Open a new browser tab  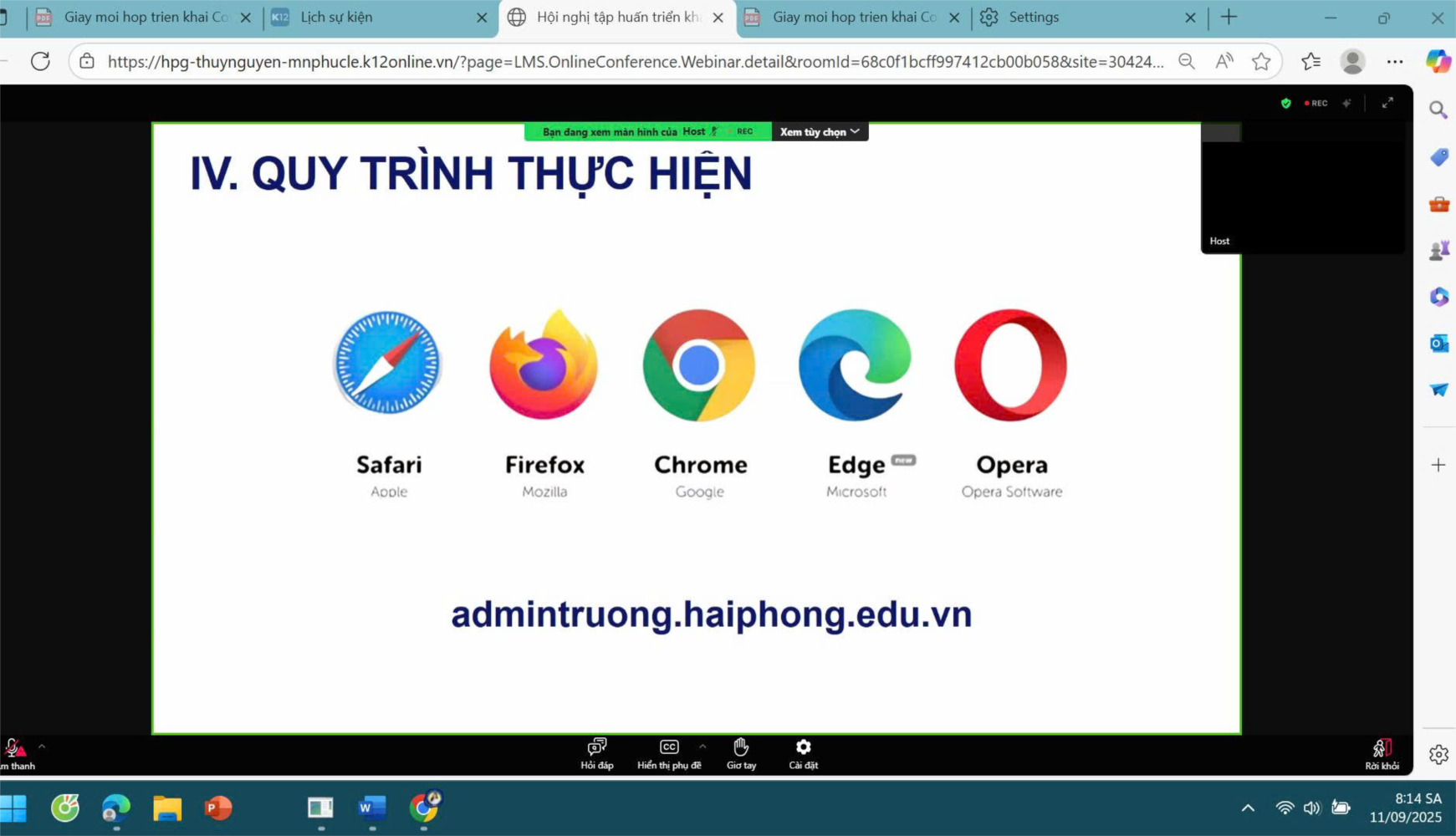1229,18
